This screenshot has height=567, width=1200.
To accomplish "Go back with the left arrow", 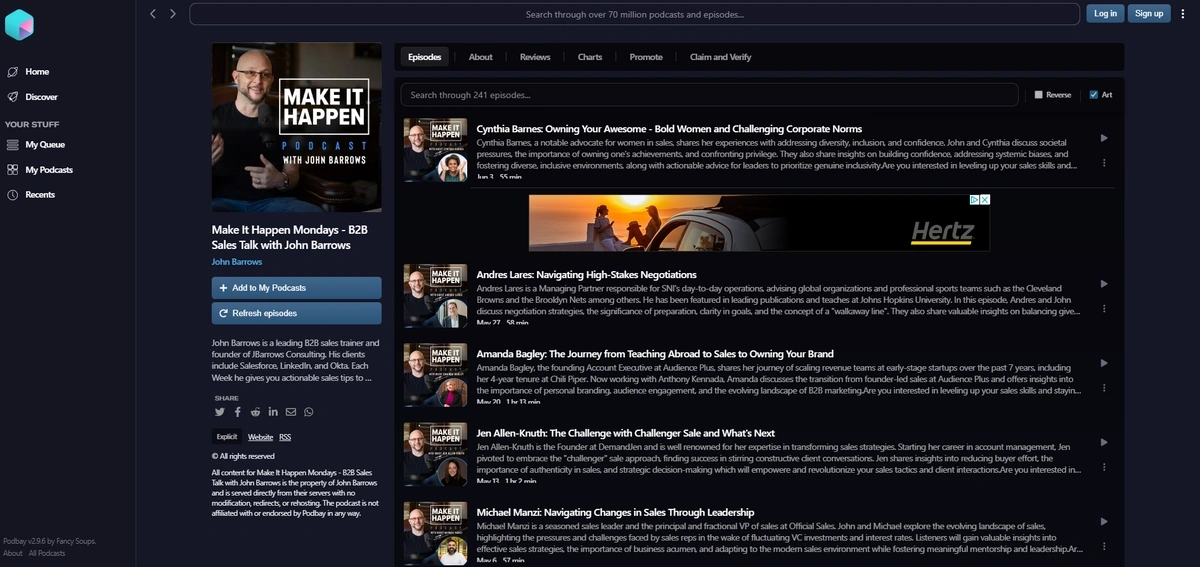I will tap(153, 14).
